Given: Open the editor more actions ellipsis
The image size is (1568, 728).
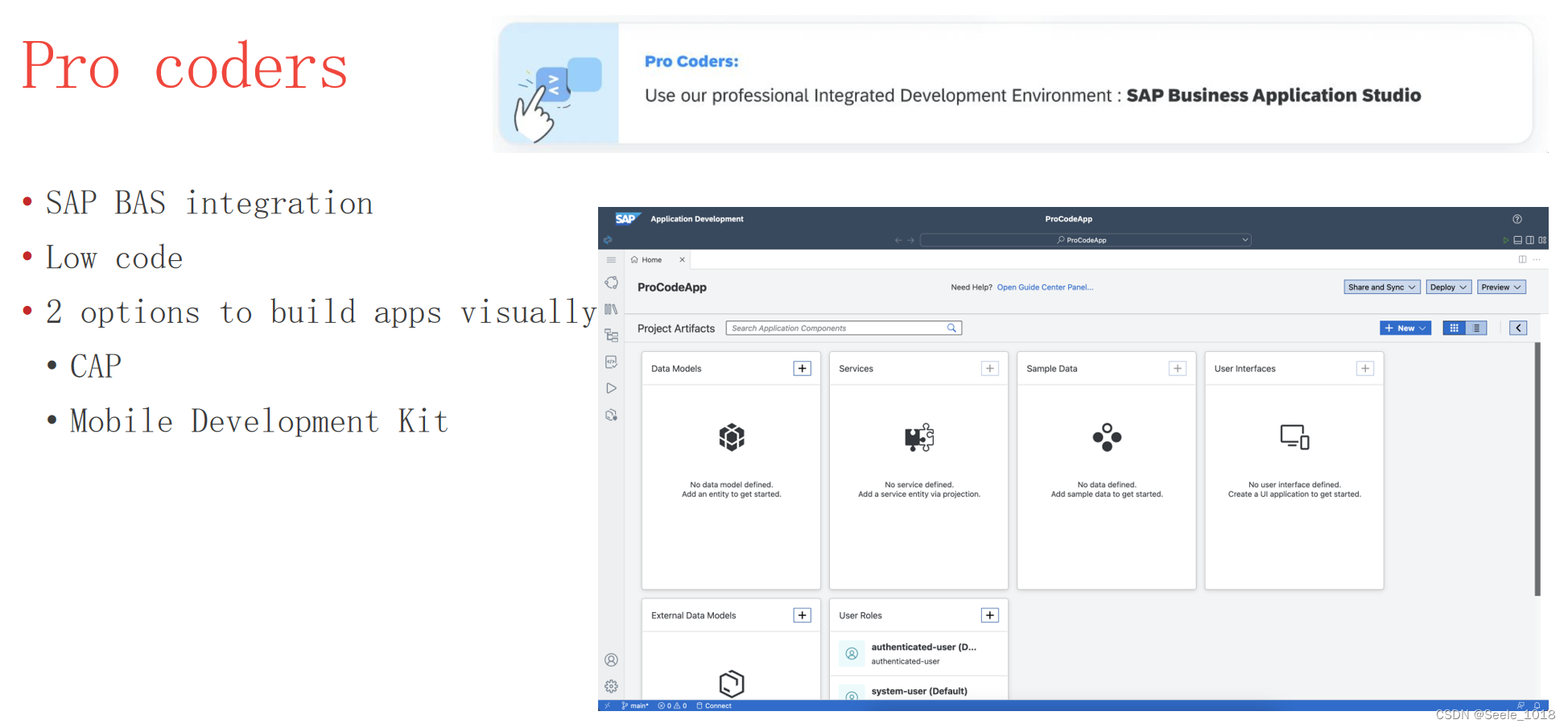Looking at the screenshot, I should click(x=1537, y=259).
